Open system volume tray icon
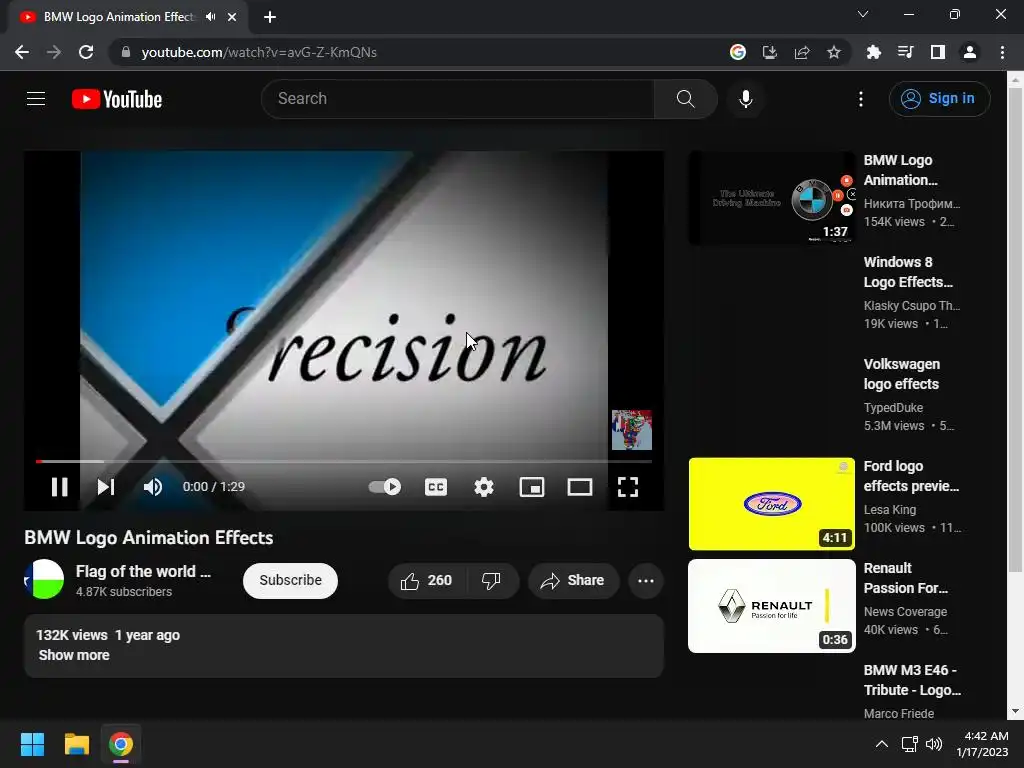The image size is (1024, 768). click(x=934, y=744)
